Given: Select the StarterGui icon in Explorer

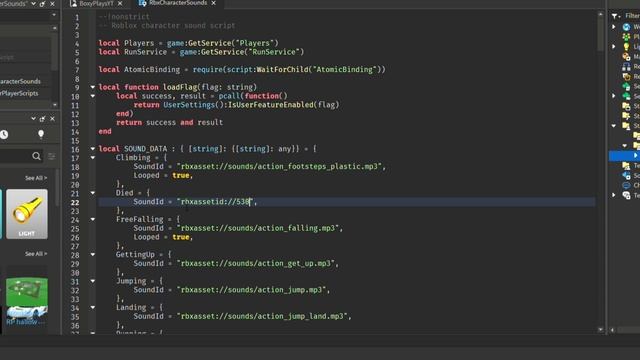Looking at the screenshot, I should (626, 106).
